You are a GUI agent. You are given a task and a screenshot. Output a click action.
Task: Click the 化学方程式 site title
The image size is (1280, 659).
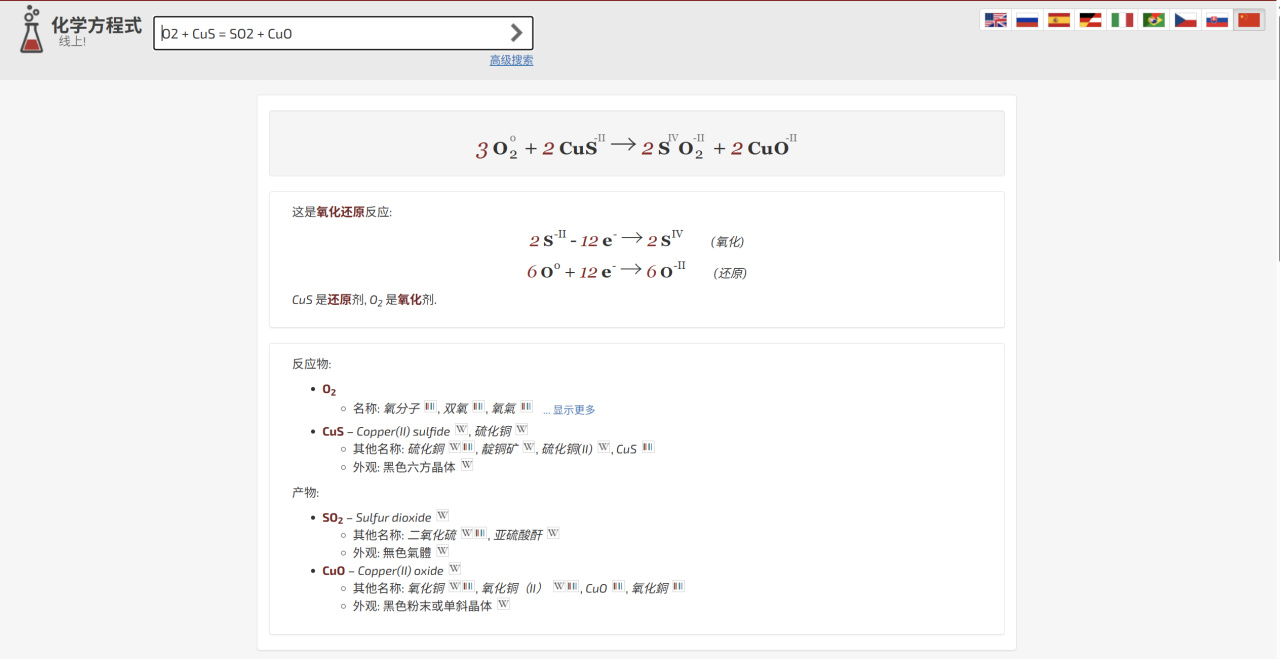pyautogui.click(x=97, y=25)
